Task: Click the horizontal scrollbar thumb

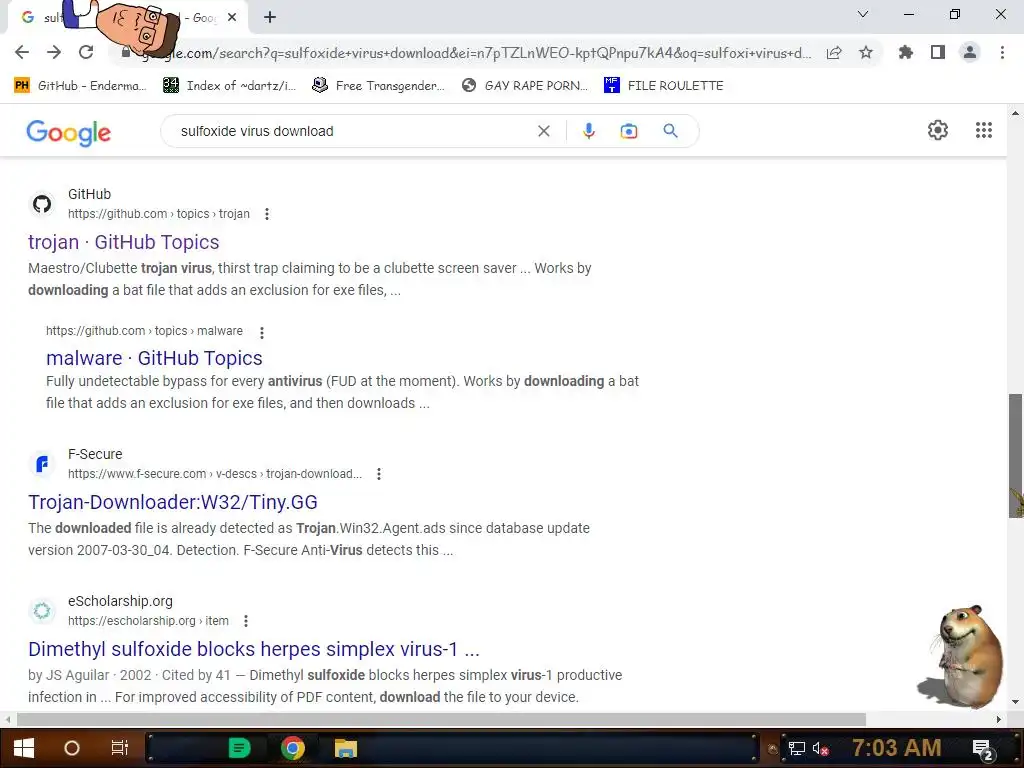Action: click(x=441, y=719)
